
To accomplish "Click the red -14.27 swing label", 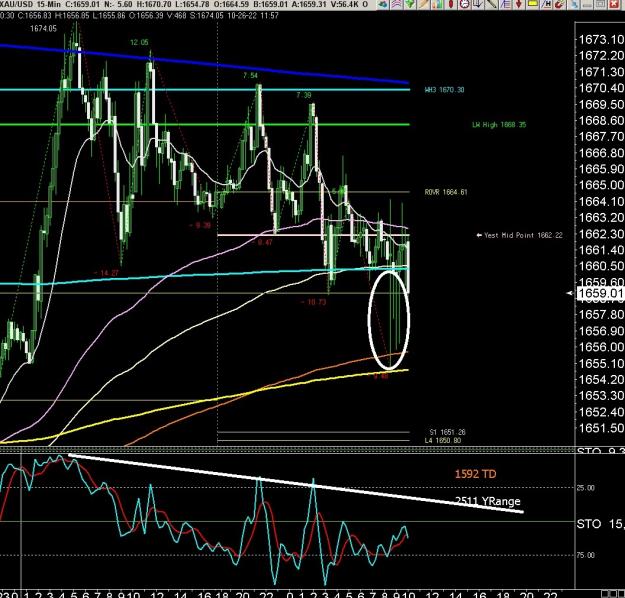I will 106,273.
